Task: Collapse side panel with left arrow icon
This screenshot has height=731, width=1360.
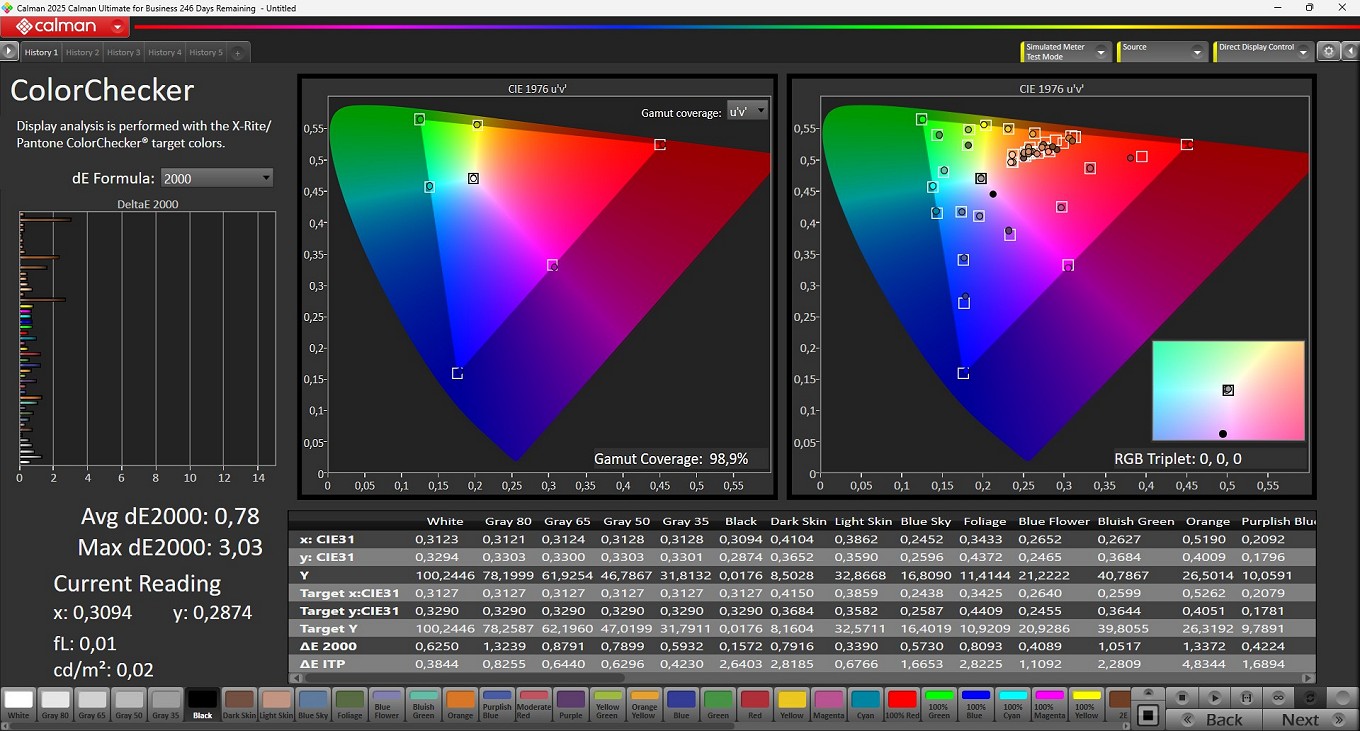Action: (x=1349, y=51)
